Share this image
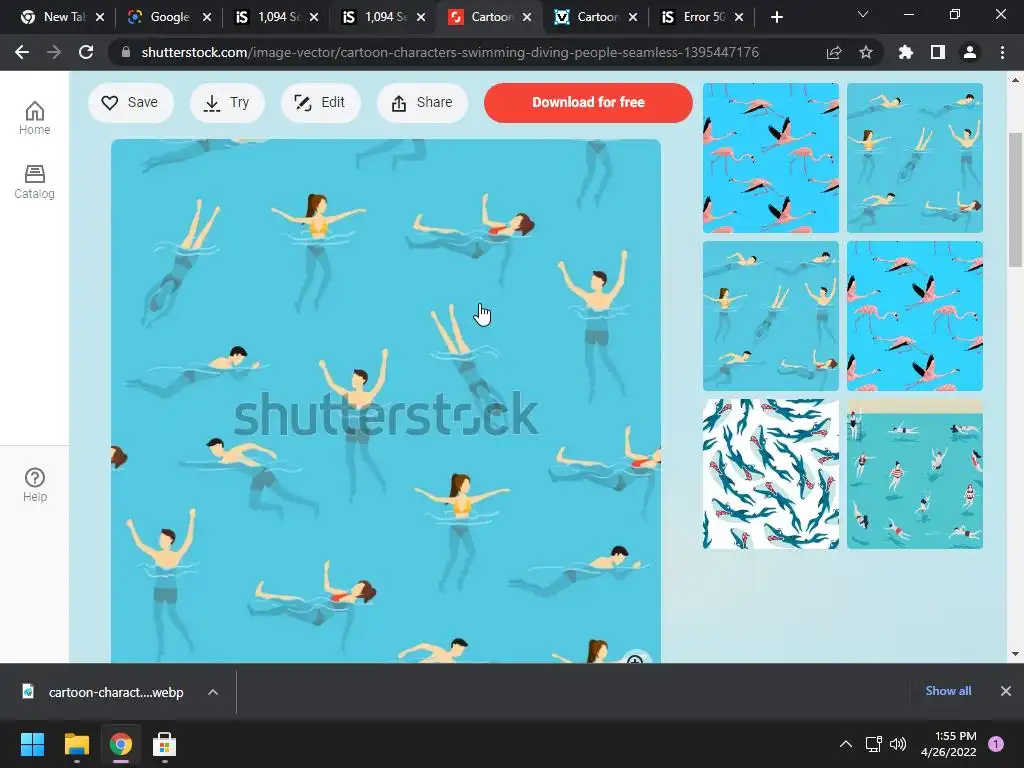 [422, 103]
